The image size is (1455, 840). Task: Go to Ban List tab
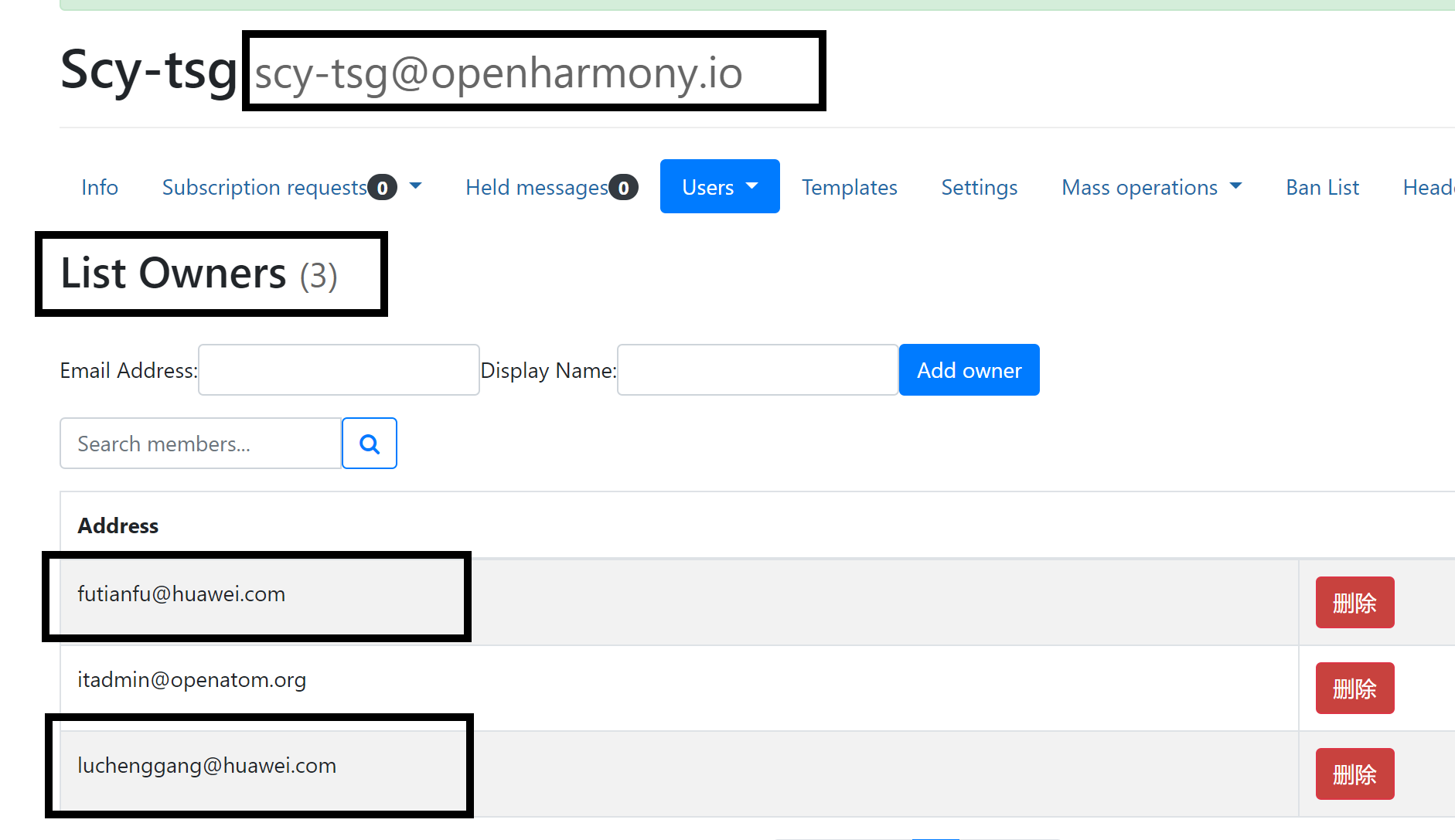pyautogui.click(x=1323, y=187)
